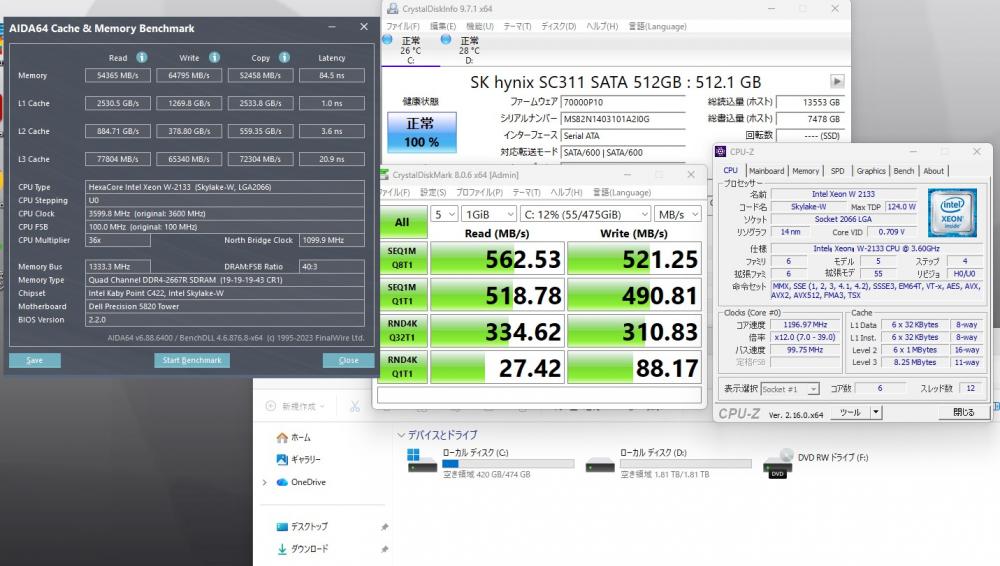The width and height of the screenshot is (1000, 566).
Task: Click C: drive capacity usage bar
Action: (508, 464)
